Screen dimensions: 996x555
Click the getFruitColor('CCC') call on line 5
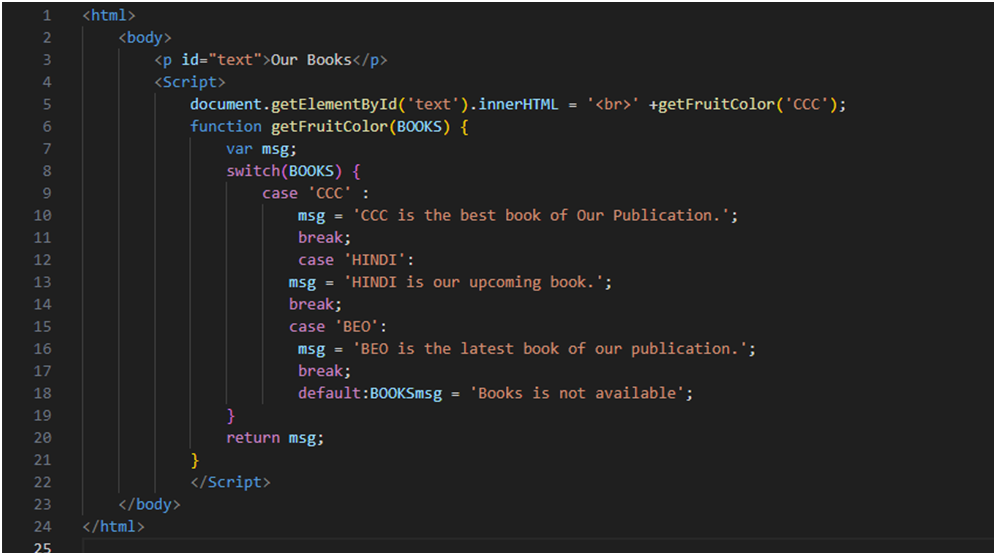point(748,104)
